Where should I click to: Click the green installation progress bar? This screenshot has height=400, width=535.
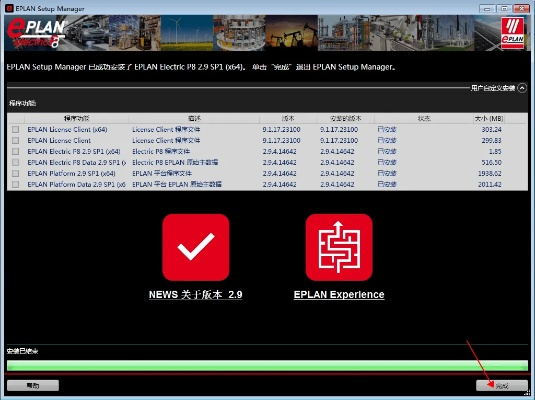(268, 365)
